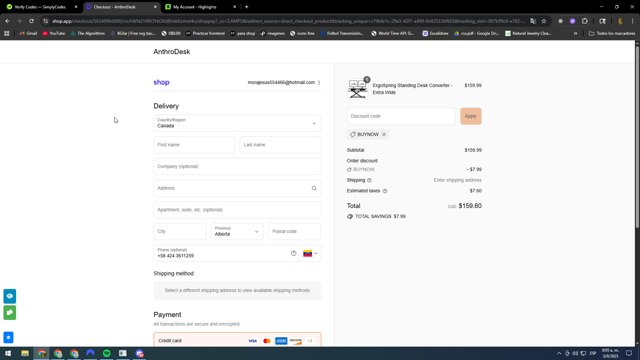Image resolution: width=640 pixels, height=360 pixels.
Task: Expand the system tray hidden icons arrow
Action: [x=559, y=353]
